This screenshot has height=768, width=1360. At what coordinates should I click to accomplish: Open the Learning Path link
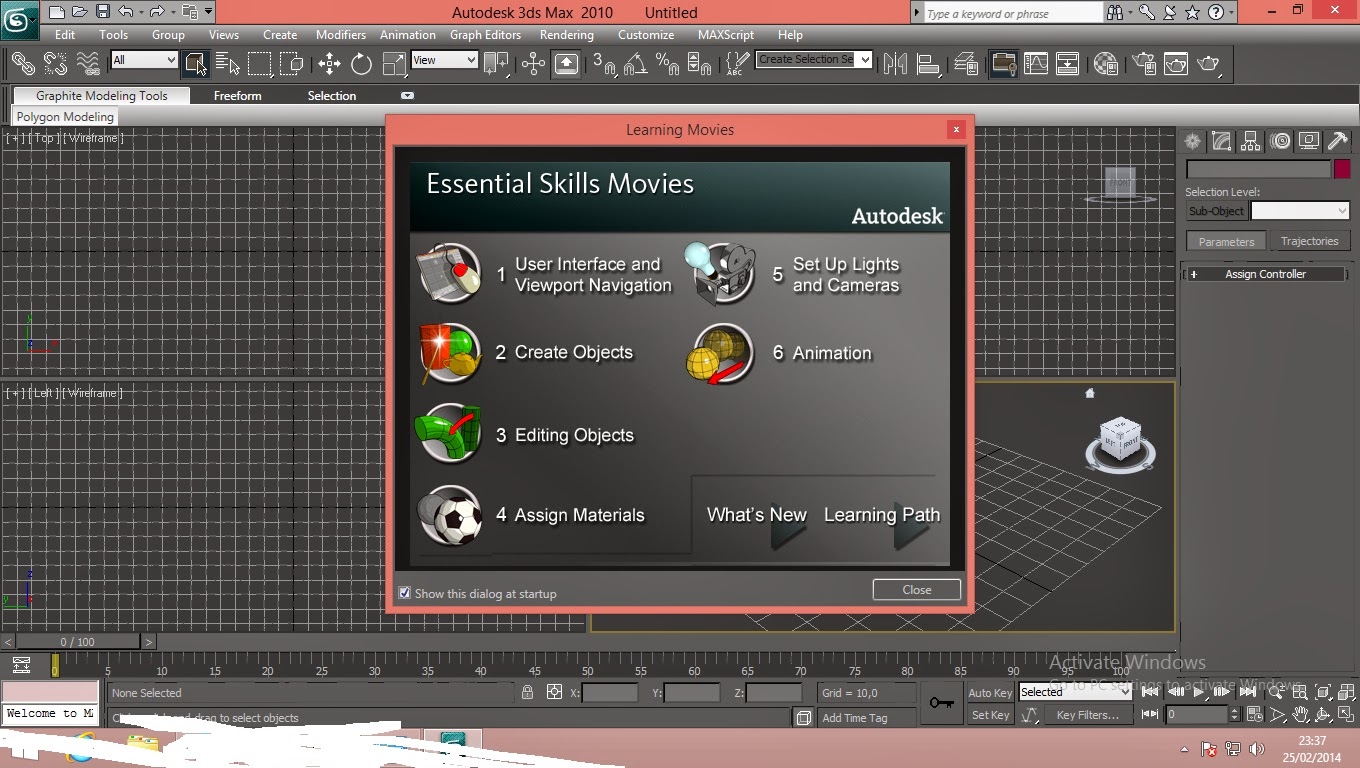click(882, 515)
